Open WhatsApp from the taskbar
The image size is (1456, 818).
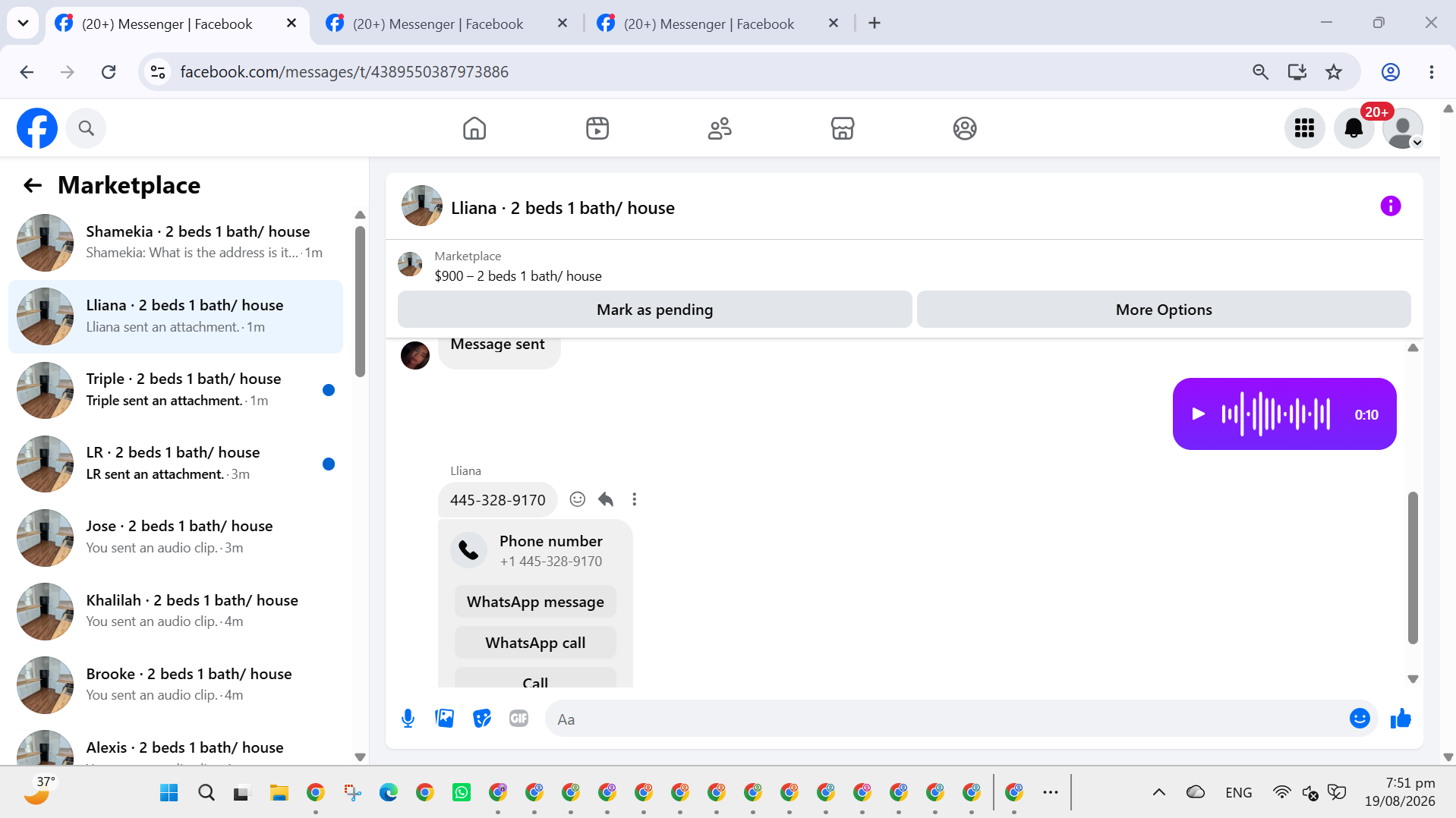461,793
